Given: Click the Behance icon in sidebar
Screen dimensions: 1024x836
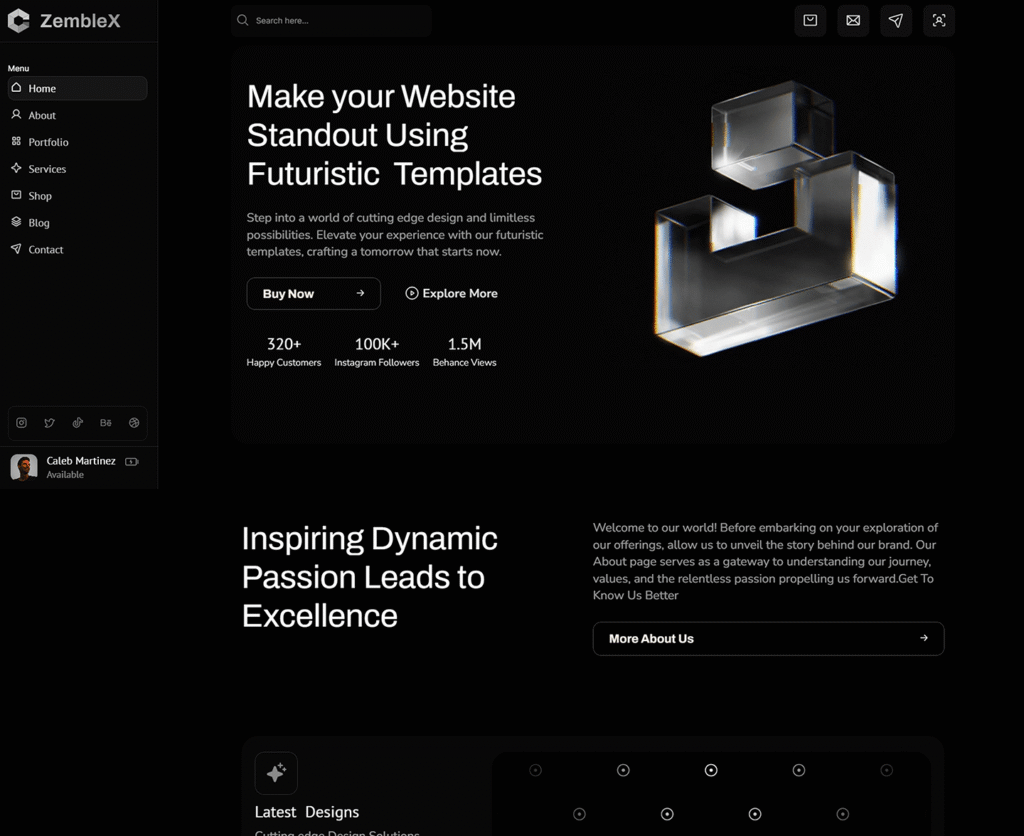Looking at the screenshot, I should [106, 423].
